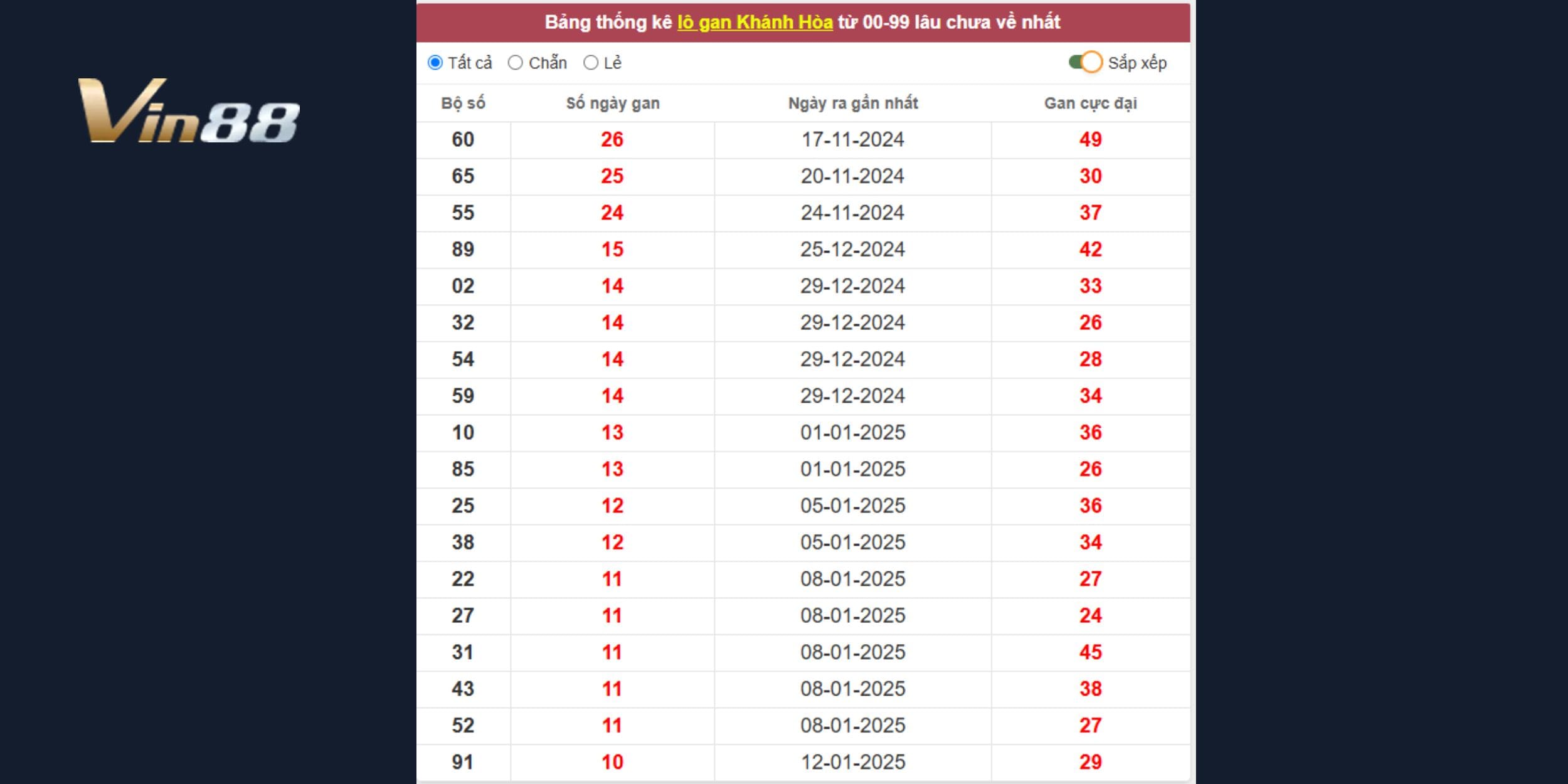Click number 60 in Bộ số column
The height and width of the screenshot is (784, 1568).
tap(463, 139)
